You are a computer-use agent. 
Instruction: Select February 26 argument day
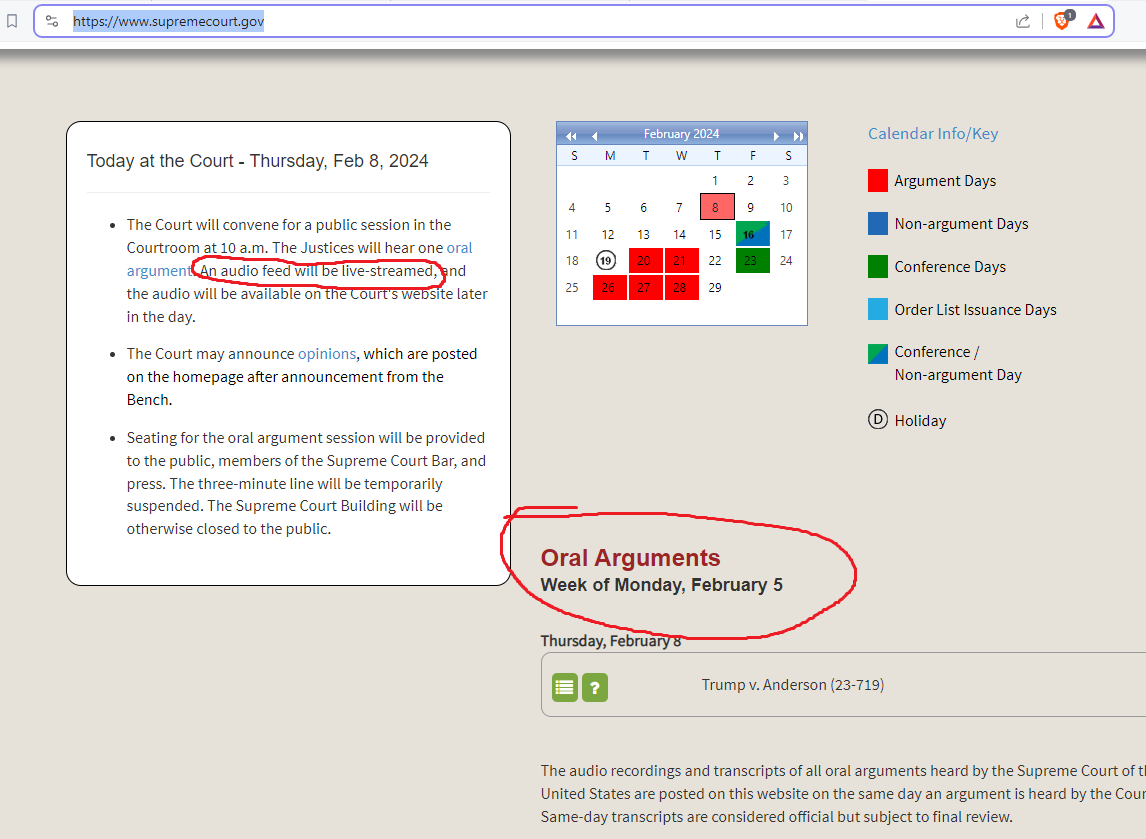tap(609, 287)
